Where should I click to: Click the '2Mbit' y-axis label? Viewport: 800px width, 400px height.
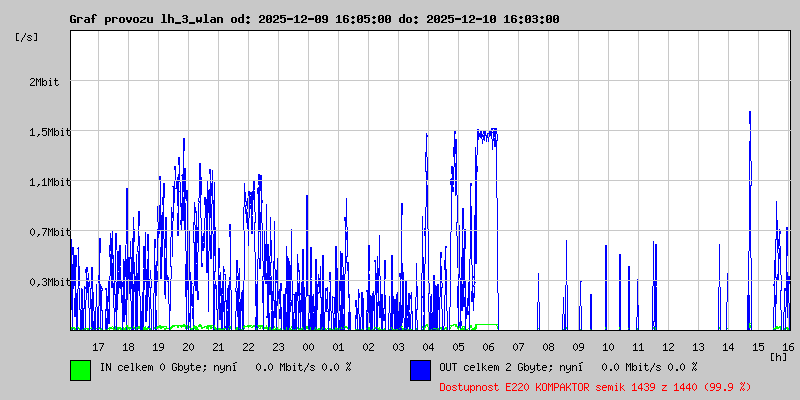click(x=44, y=82)
